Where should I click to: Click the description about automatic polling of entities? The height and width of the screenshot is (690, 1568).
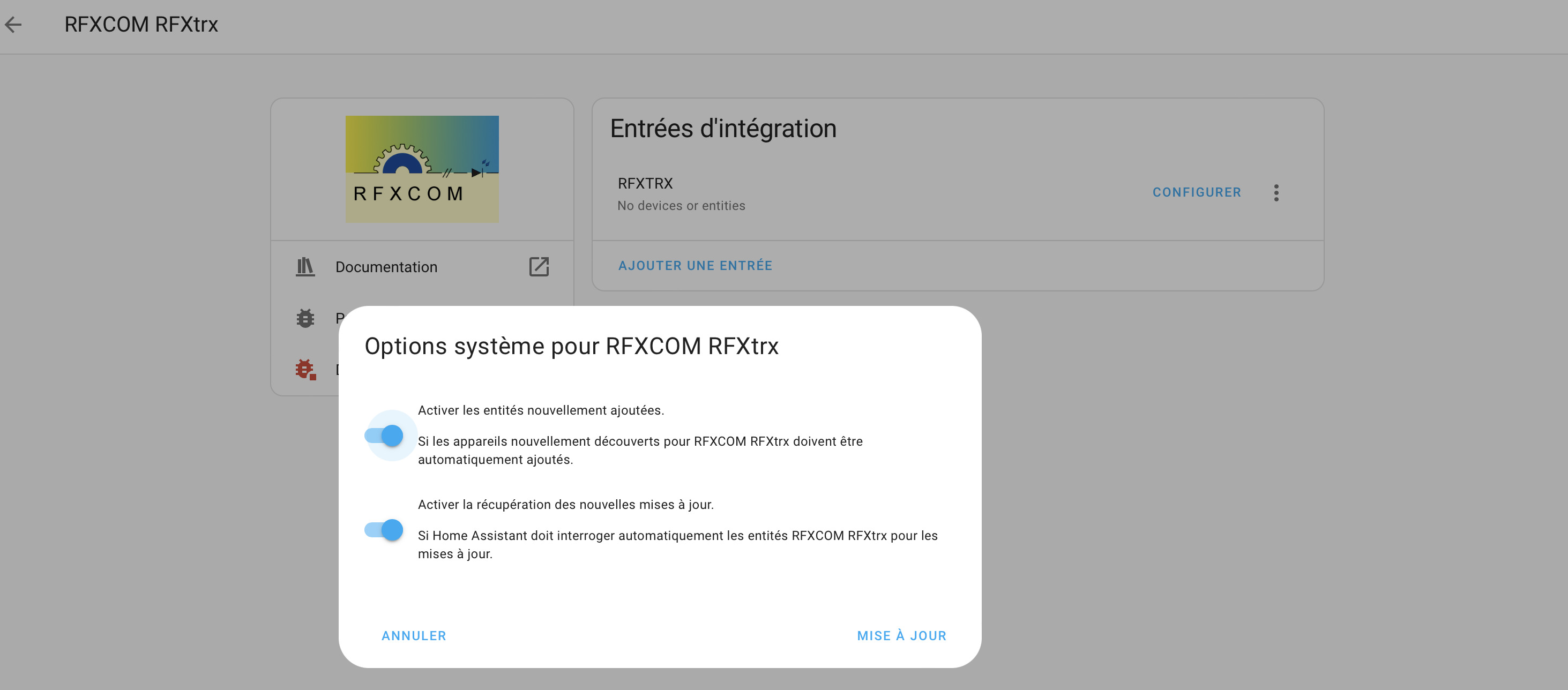(677, 545)
